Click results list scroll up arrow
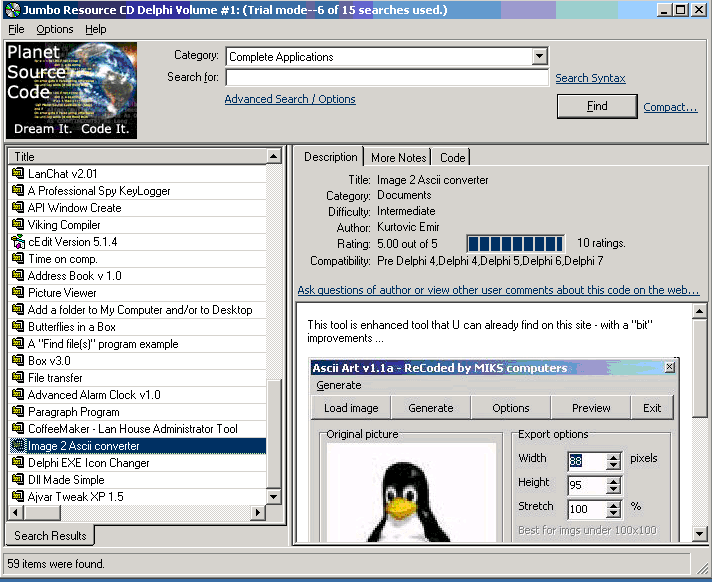 273,157
